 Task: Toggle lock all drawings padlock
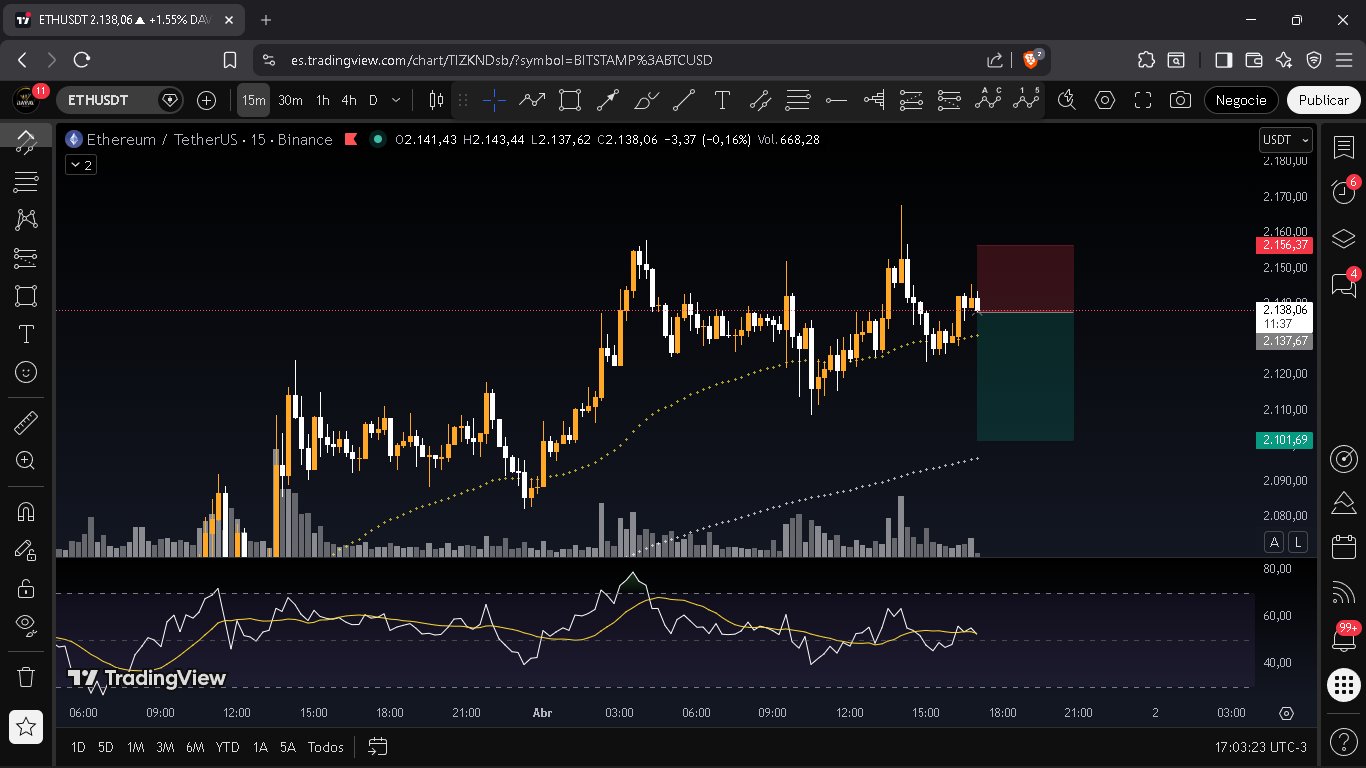pyautogui.click(x=26, y=588)
